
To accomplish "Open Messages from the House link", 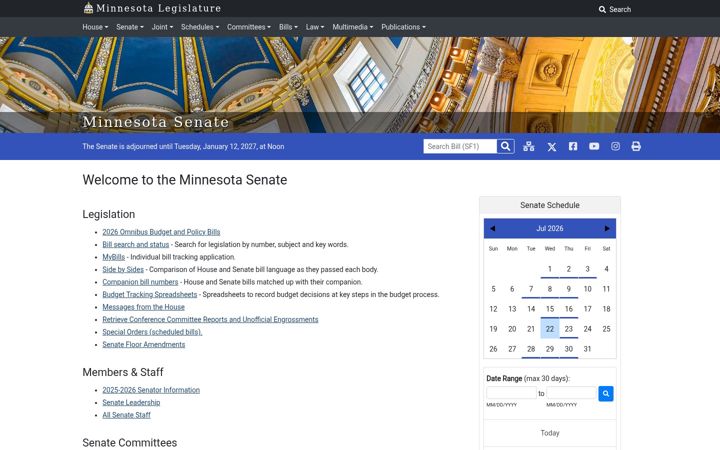I will coord(143,307).
